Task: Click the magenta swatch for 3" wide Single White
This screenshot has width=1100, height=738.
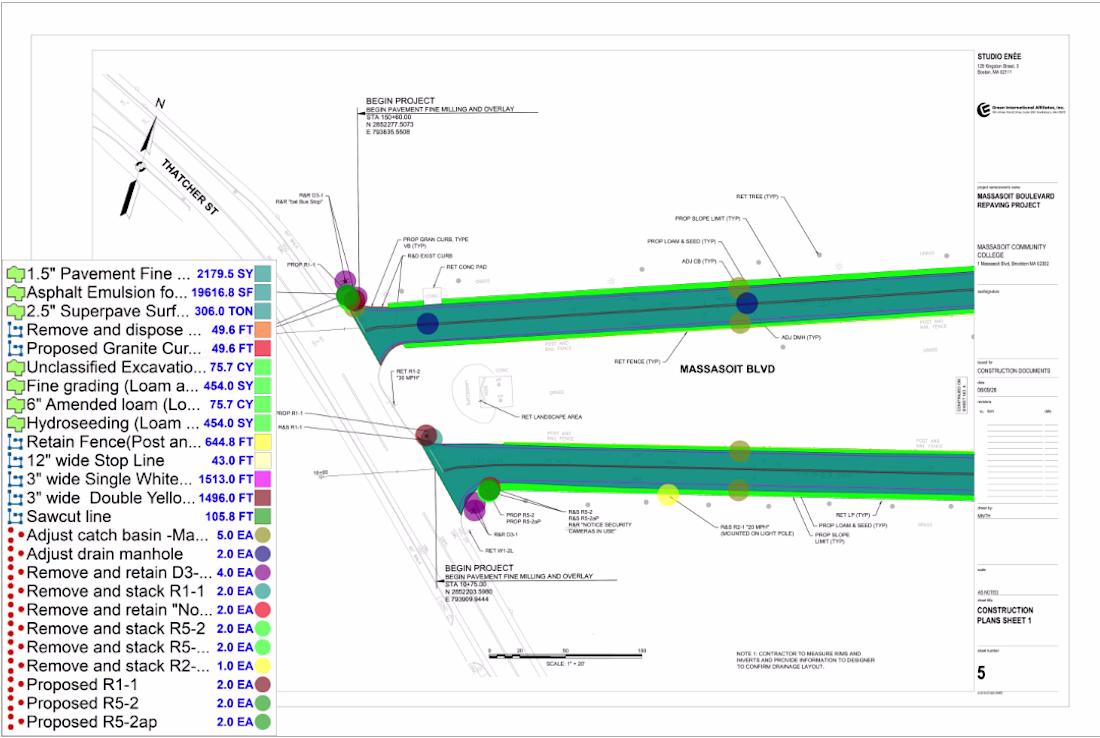Action: tap(263, 479)
